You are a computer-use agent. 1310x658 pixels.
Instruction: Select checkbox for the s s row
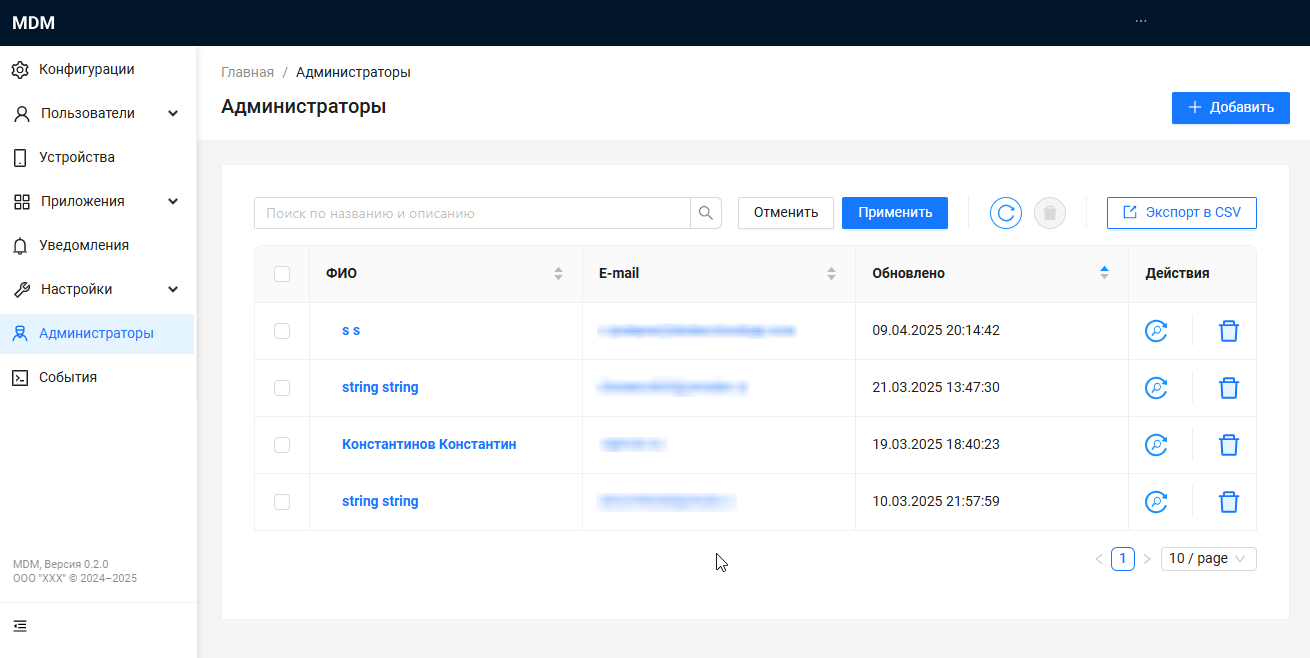click(x=282, y=331)
